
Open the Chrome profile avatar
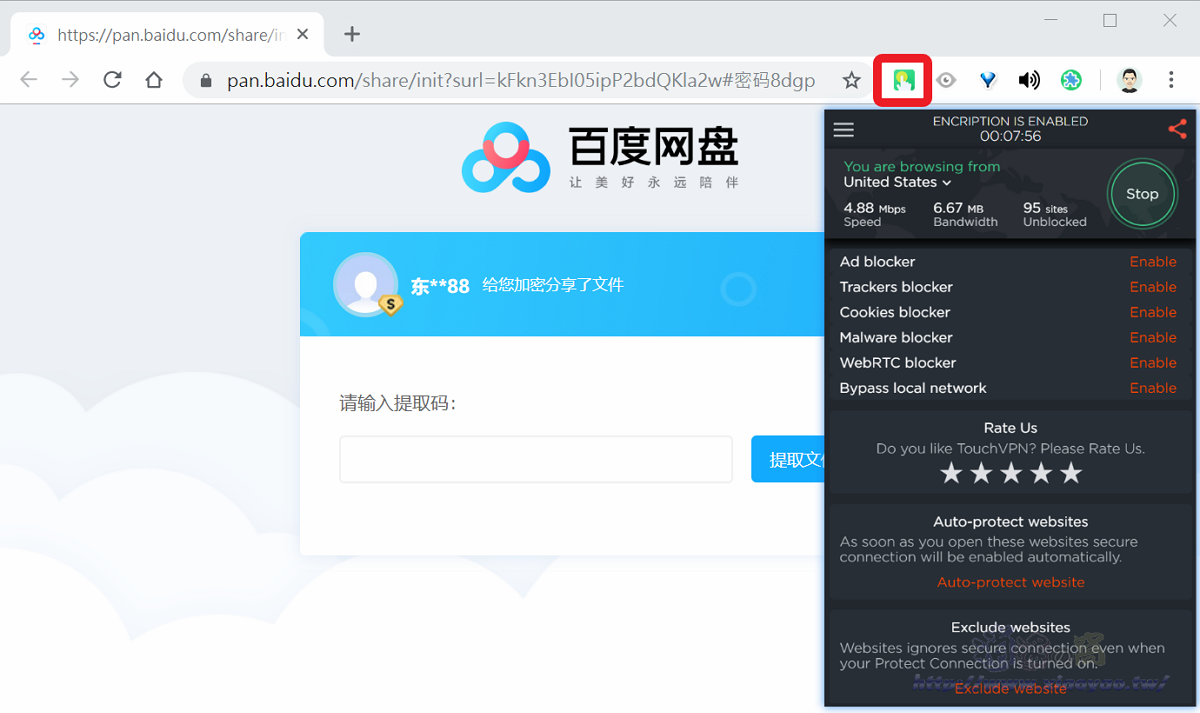click(1129, 80)
